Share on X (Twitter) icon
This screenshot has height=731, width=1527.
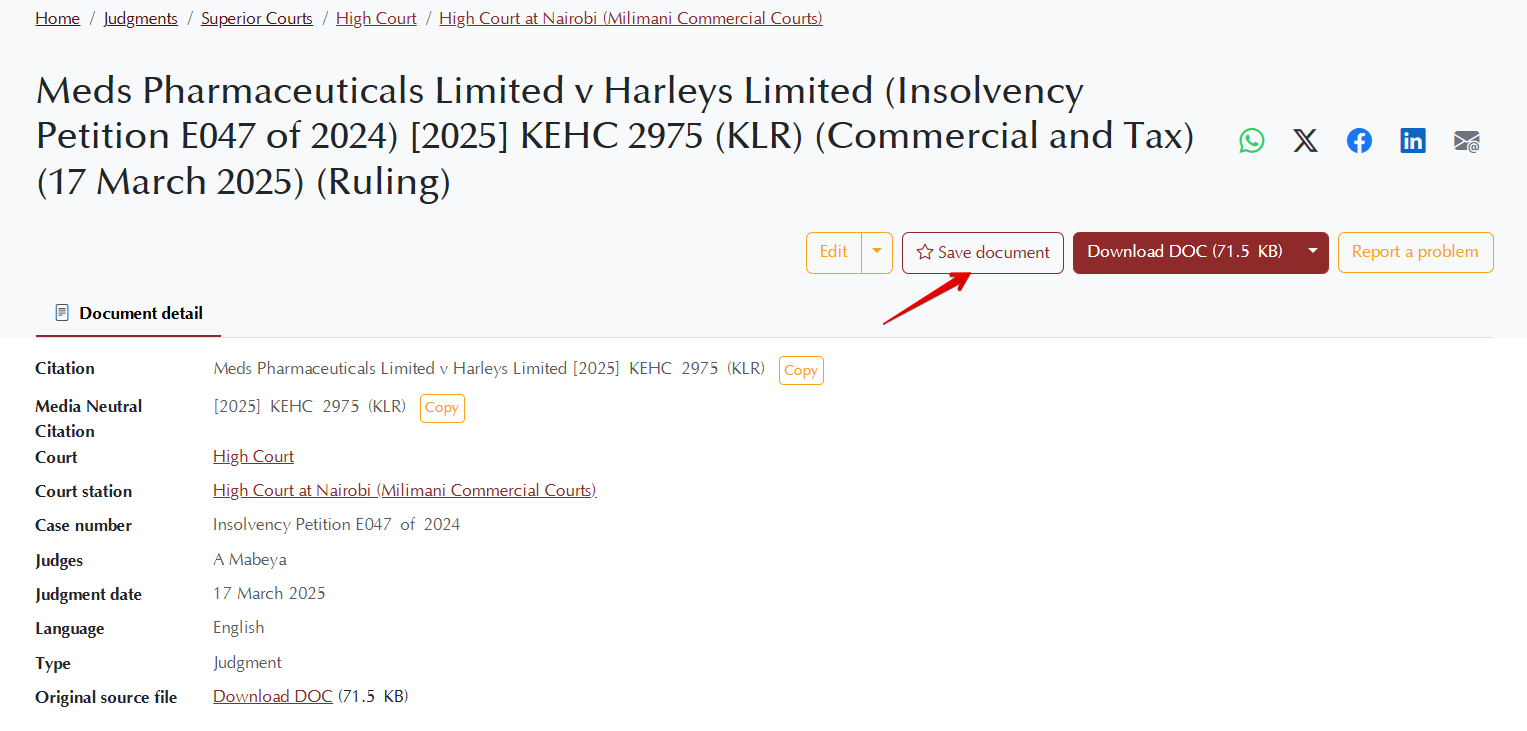[1305, 141]
